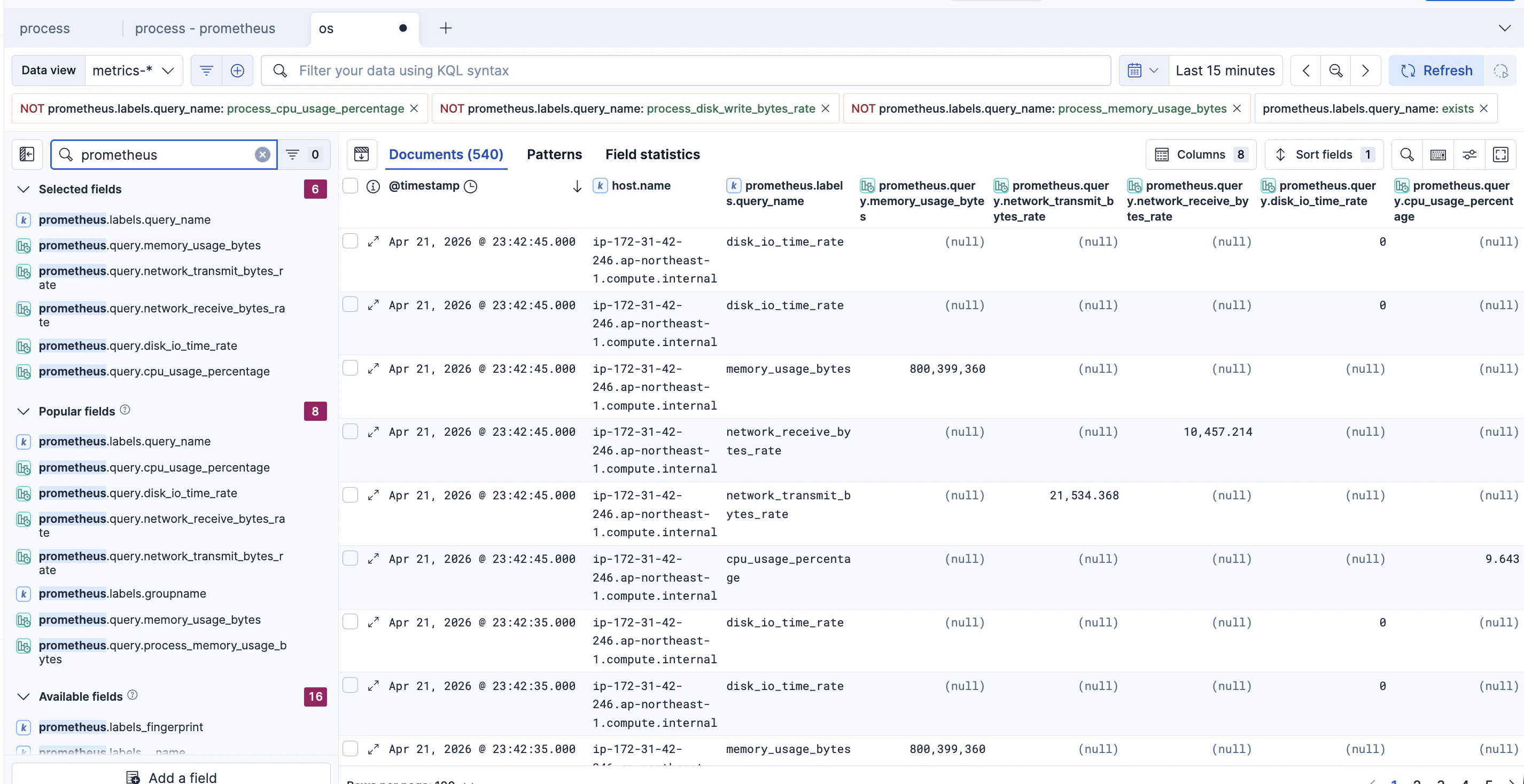
Task: Click the KQL filter query input
Action: [x=686, y=71]
